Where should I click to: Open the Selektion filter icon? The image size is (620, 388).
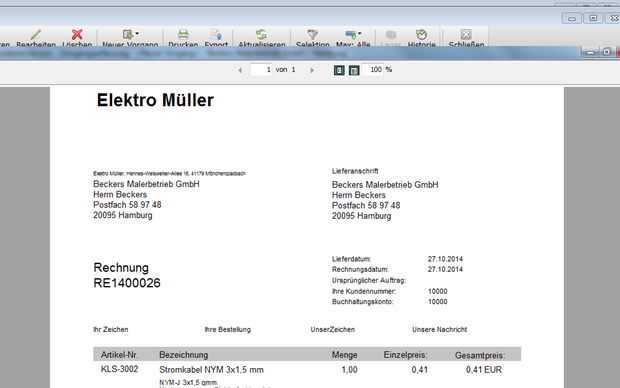(x=312, y=34)
